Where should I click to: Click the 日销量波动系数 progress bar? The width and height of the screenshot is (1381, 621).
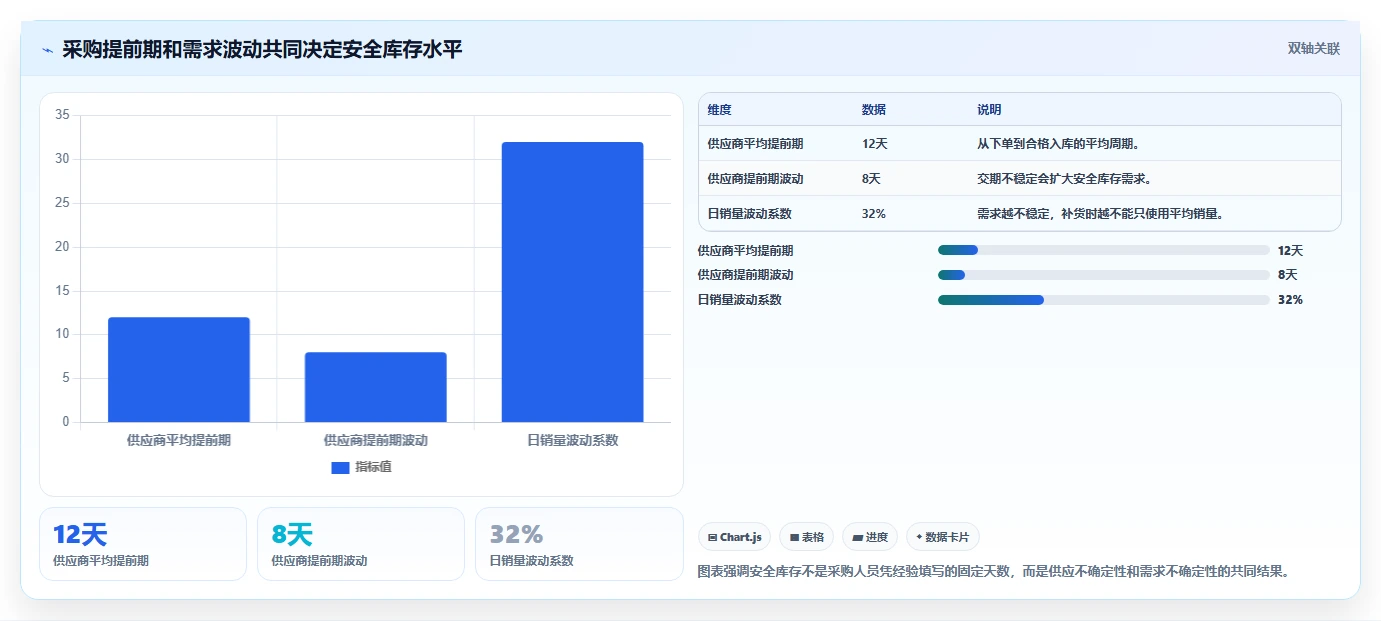(1103, 300)
